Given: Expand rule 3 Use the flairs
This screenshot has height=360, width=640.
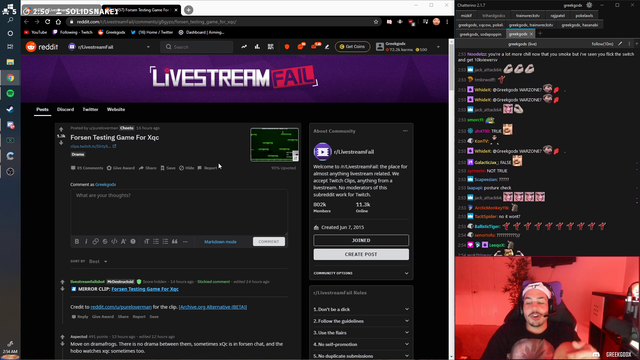Looking at the screenshot, I should 361,333.
